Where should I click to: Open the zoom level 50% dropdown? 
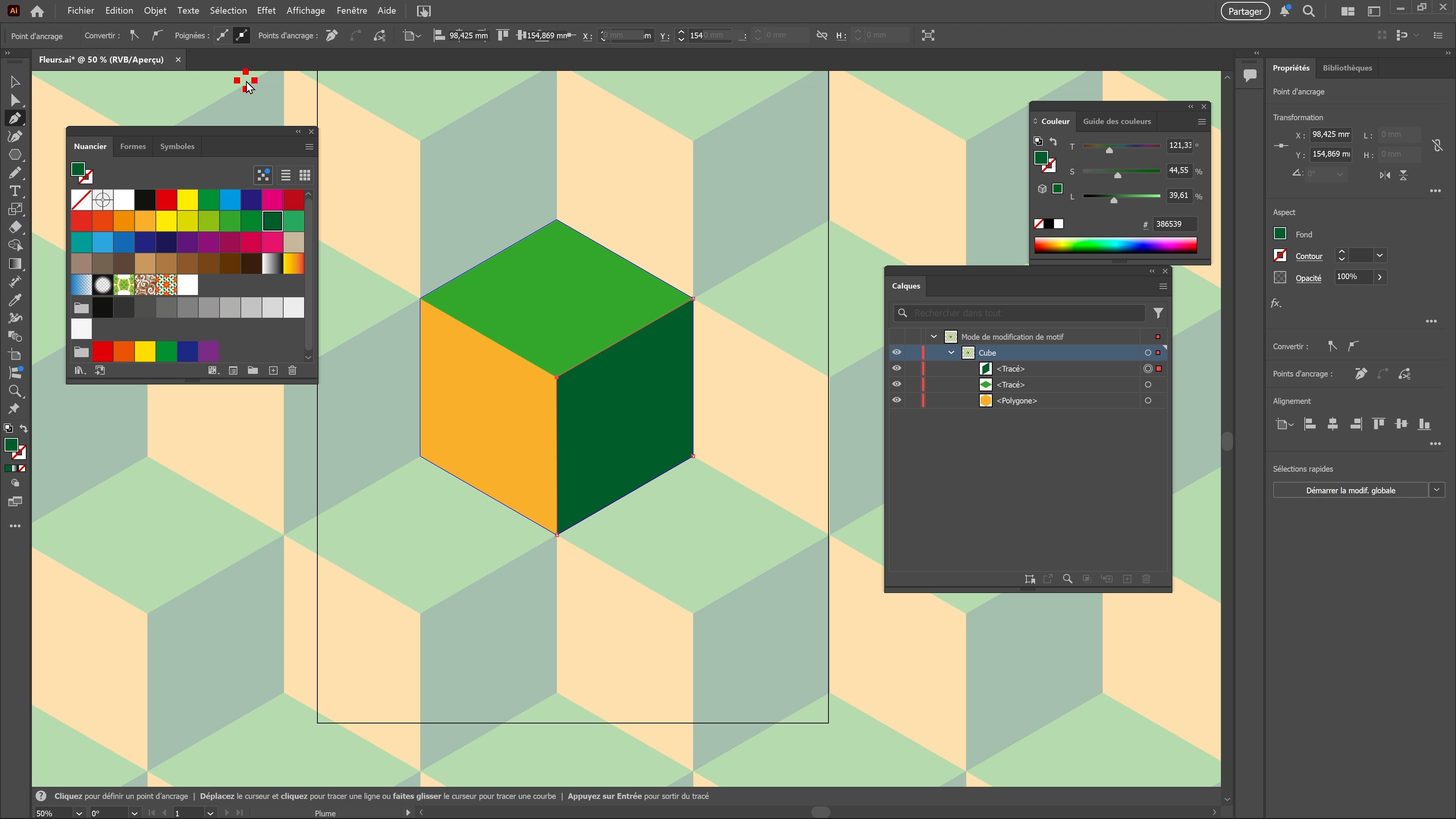point(78,813)
